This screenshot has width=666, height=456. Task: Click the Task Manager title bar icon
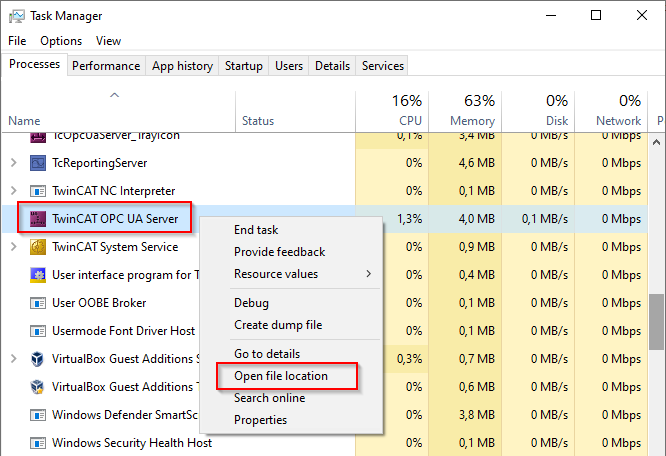pyautogui.click(x=17, y=16)
